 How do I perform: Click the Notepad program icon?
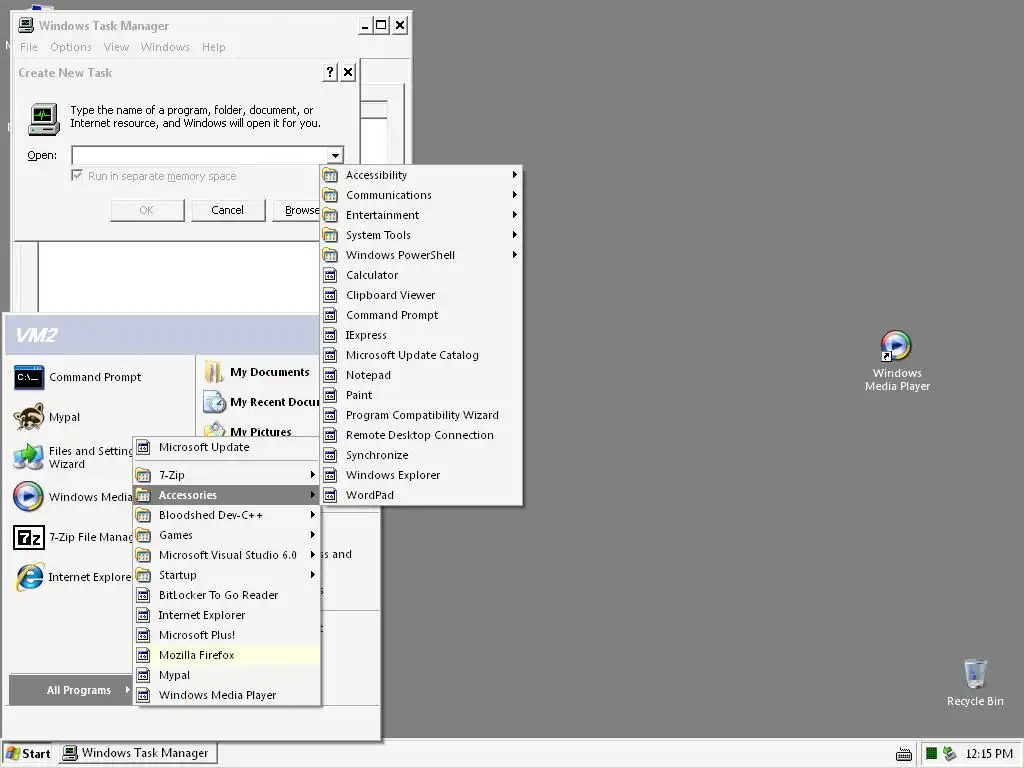pyautogui.click(x=330, y=376)
